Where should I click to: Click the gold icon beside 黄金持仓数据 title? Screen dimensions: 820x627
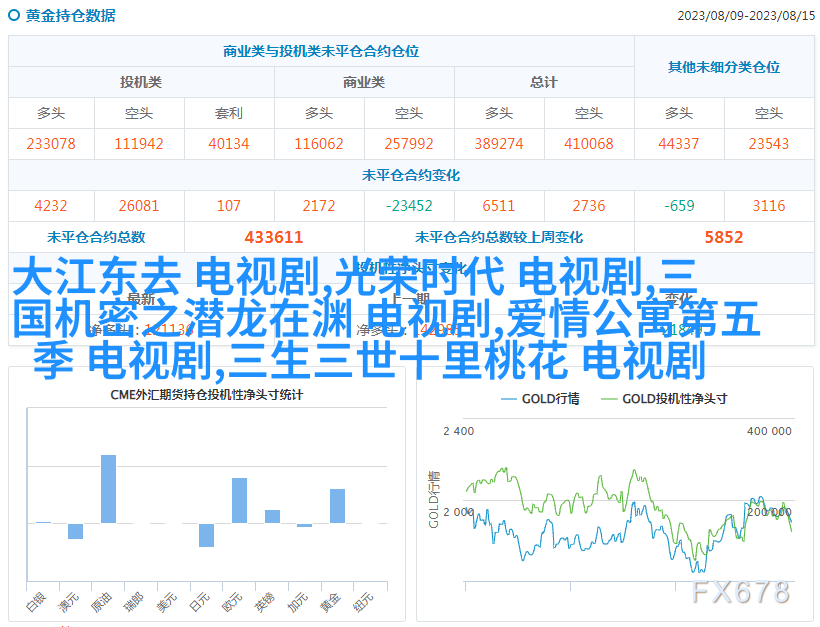pos(15,16)
